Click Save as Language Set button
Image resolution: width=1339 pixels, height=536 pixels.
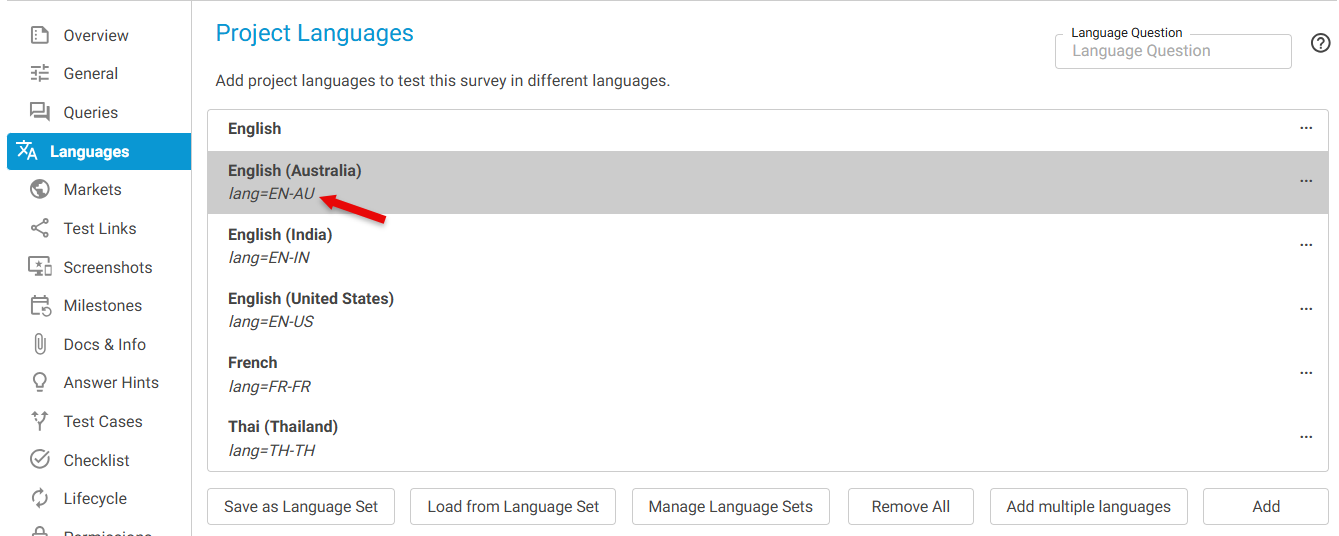coord(301,507)
